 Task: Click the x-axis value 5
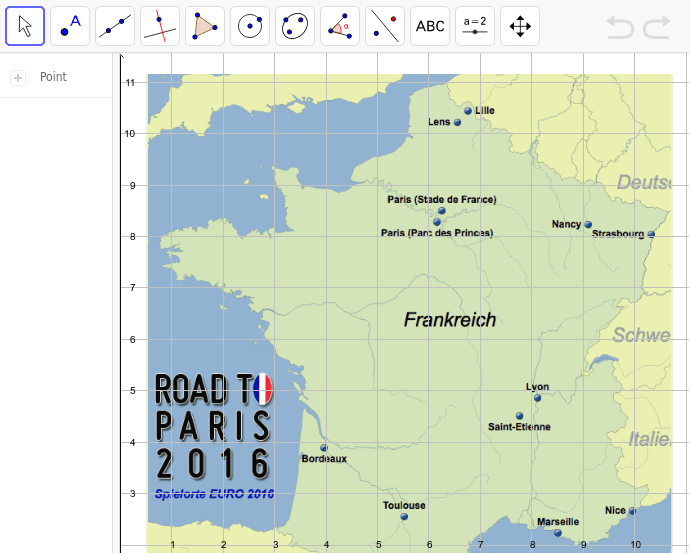pyautogui.click(x=379, y=545)
